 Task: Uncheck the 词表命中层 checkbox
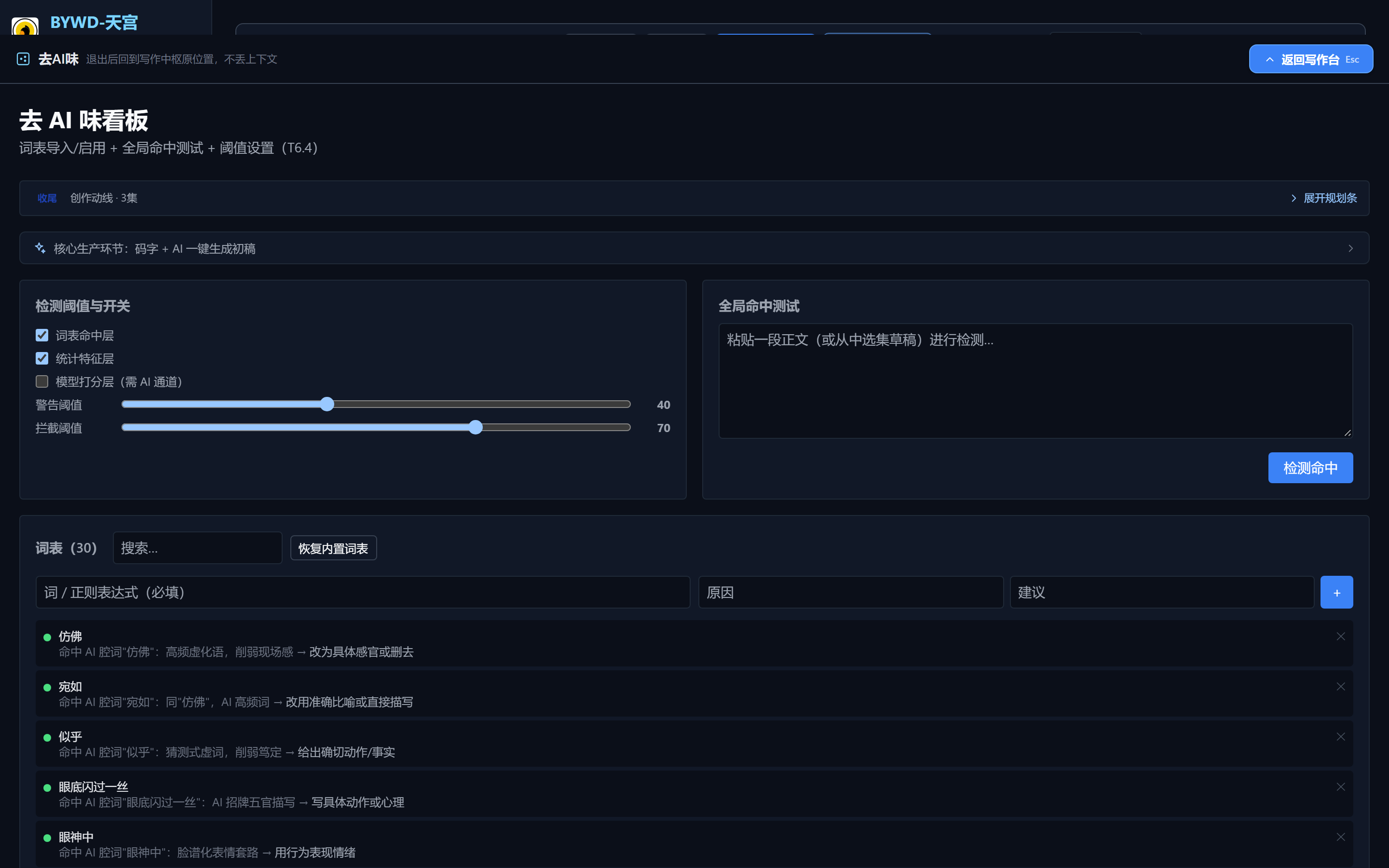point(42,335)
